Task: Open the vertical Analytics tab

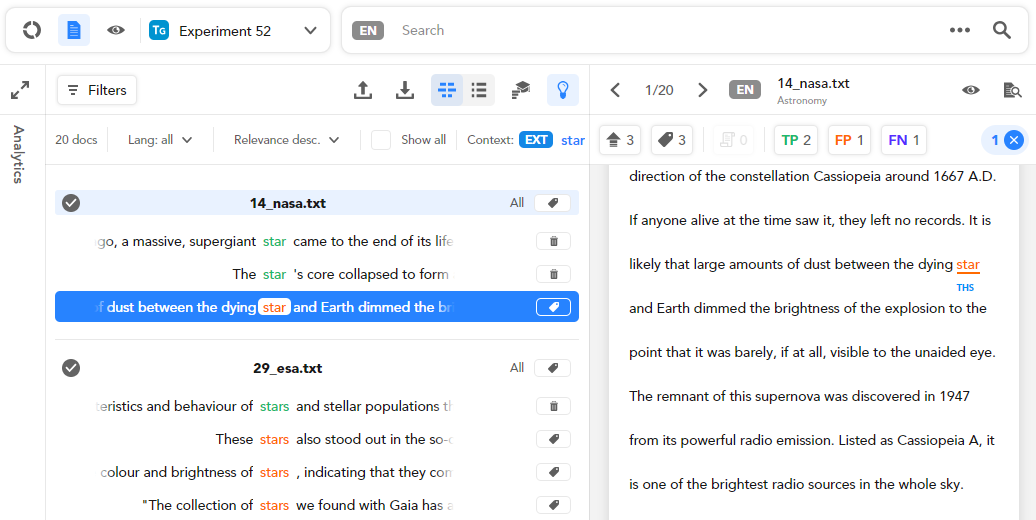Action: 18,155
